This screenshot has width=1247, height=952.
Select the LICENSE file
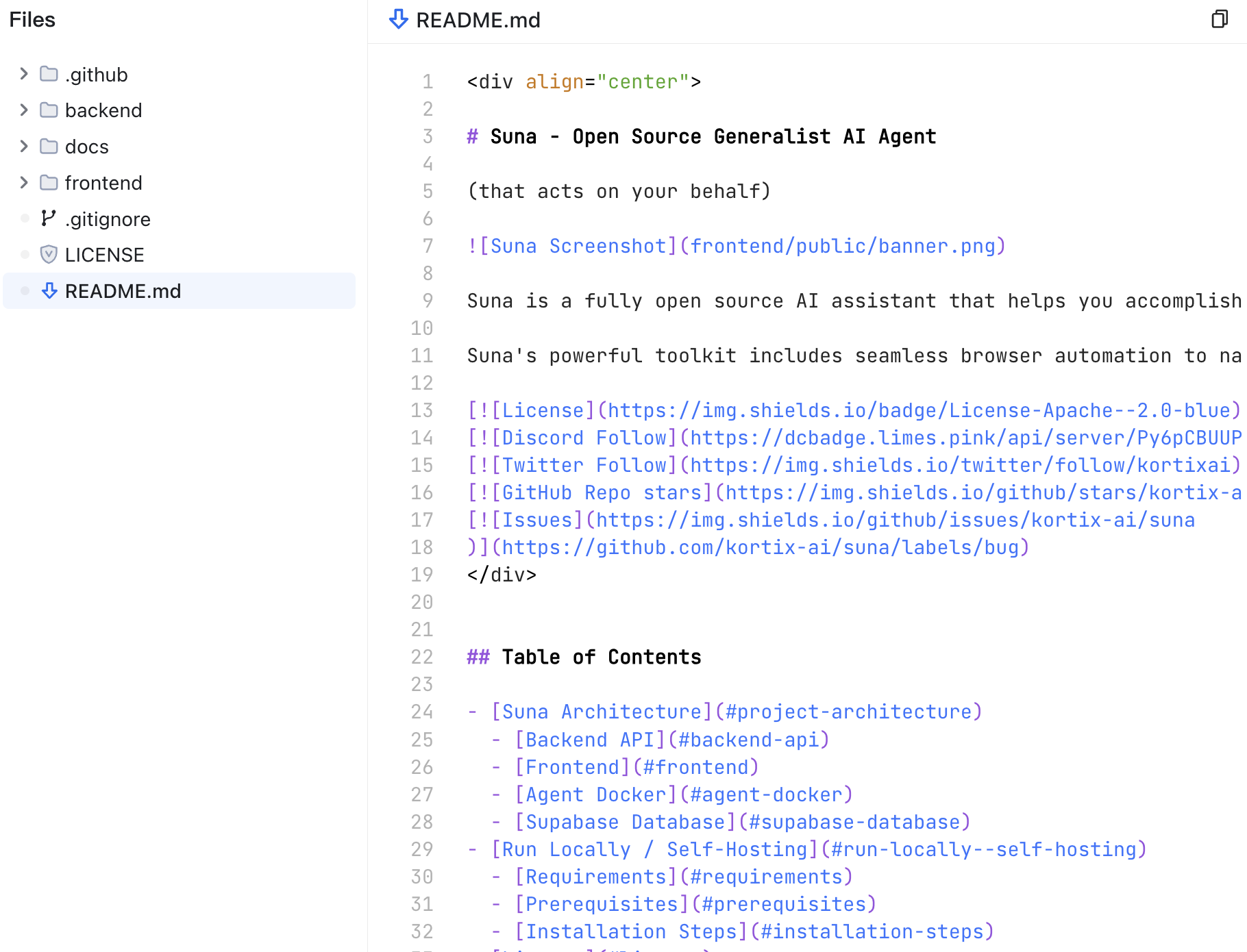tap(180, 255)
